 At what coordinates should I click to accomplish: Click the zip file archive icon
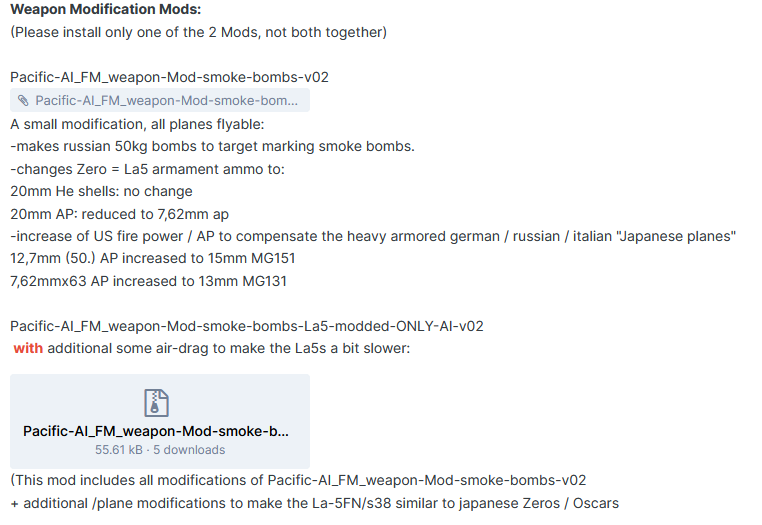pos(156,403)
